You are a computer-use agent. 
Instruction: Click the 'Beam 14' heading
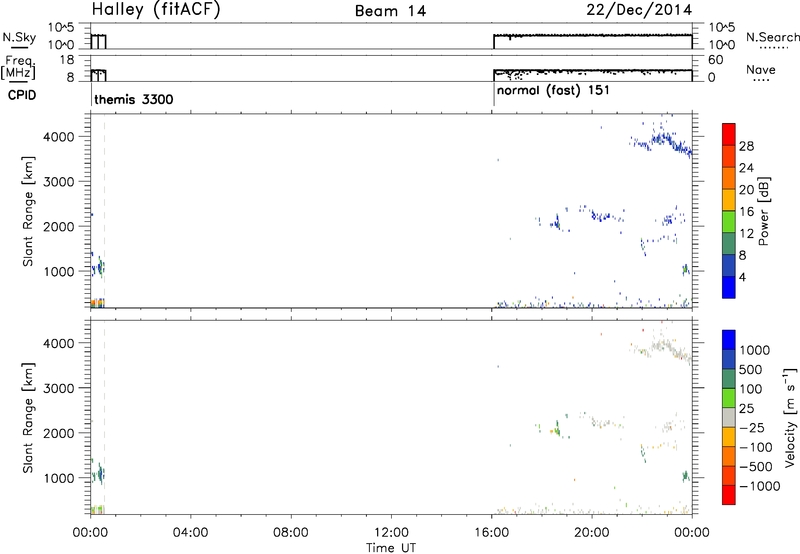390,11
